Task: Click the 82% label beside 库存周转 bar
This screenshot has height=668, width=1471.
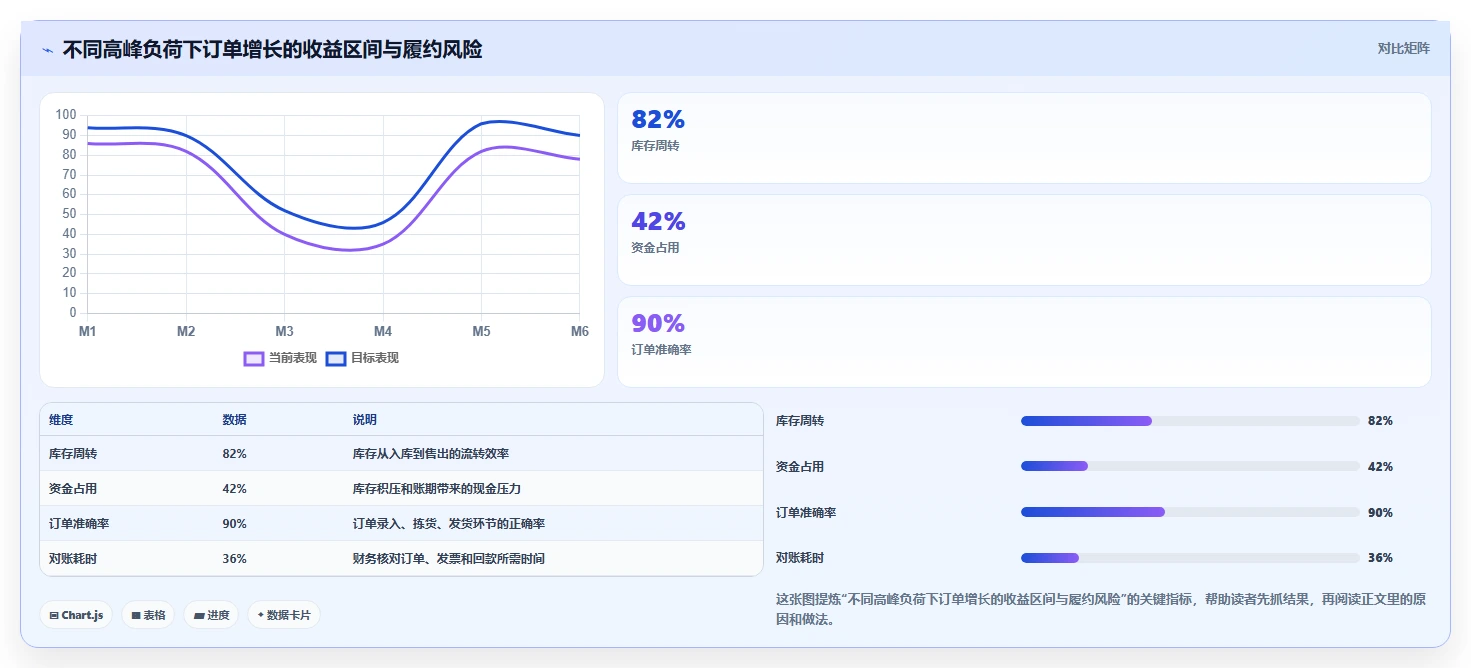Action: 1380,421
